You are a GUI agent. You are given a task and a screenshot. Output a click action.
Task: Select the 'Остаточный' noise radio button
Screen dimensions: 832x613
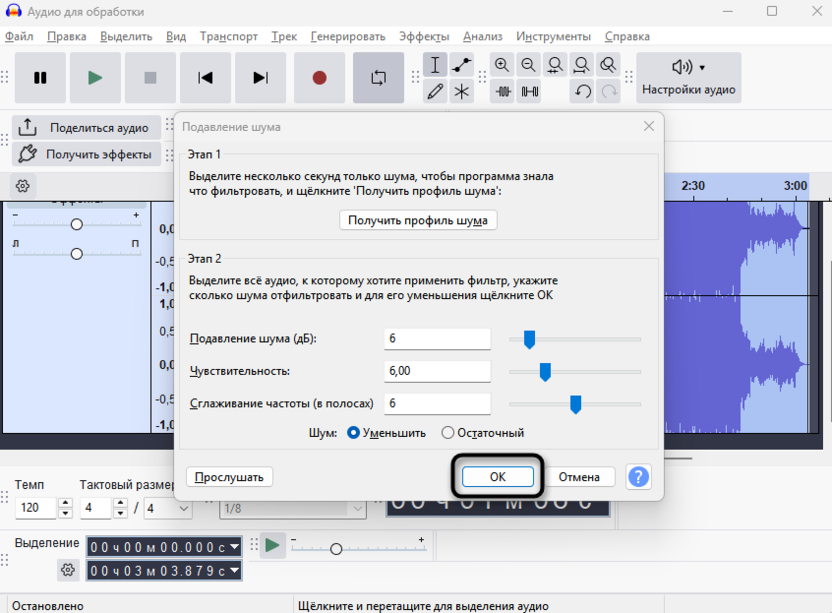[x=447, y=433]
